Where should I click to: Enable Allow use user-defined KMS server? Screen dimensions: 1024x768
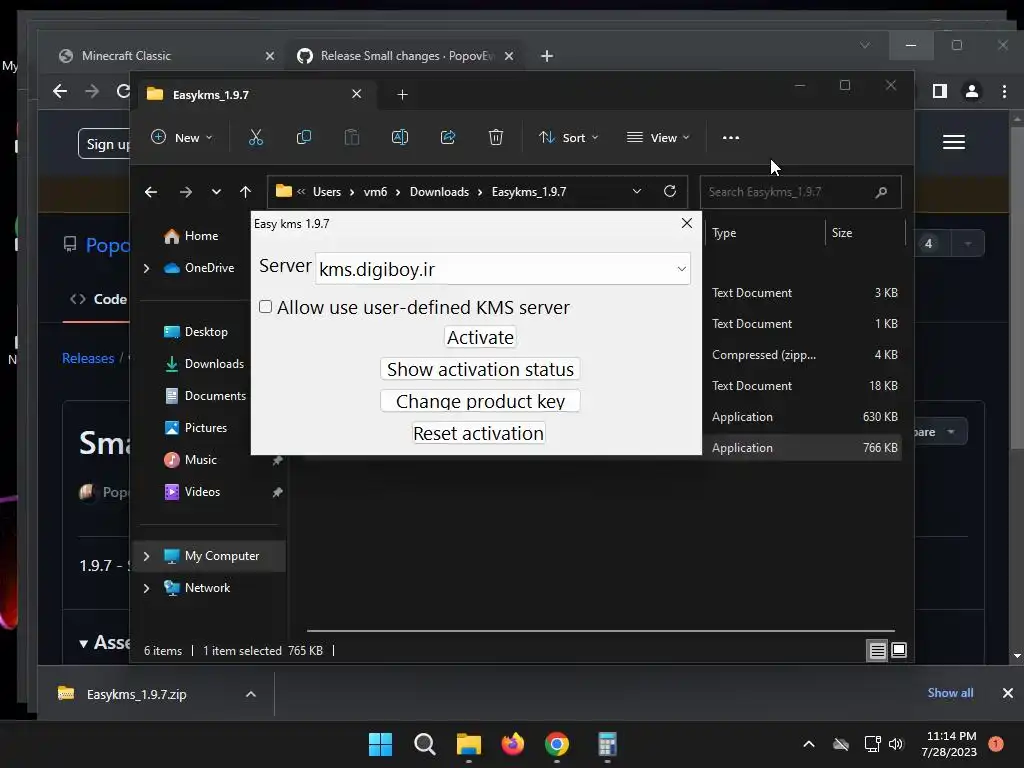click(x=265, y=307)
